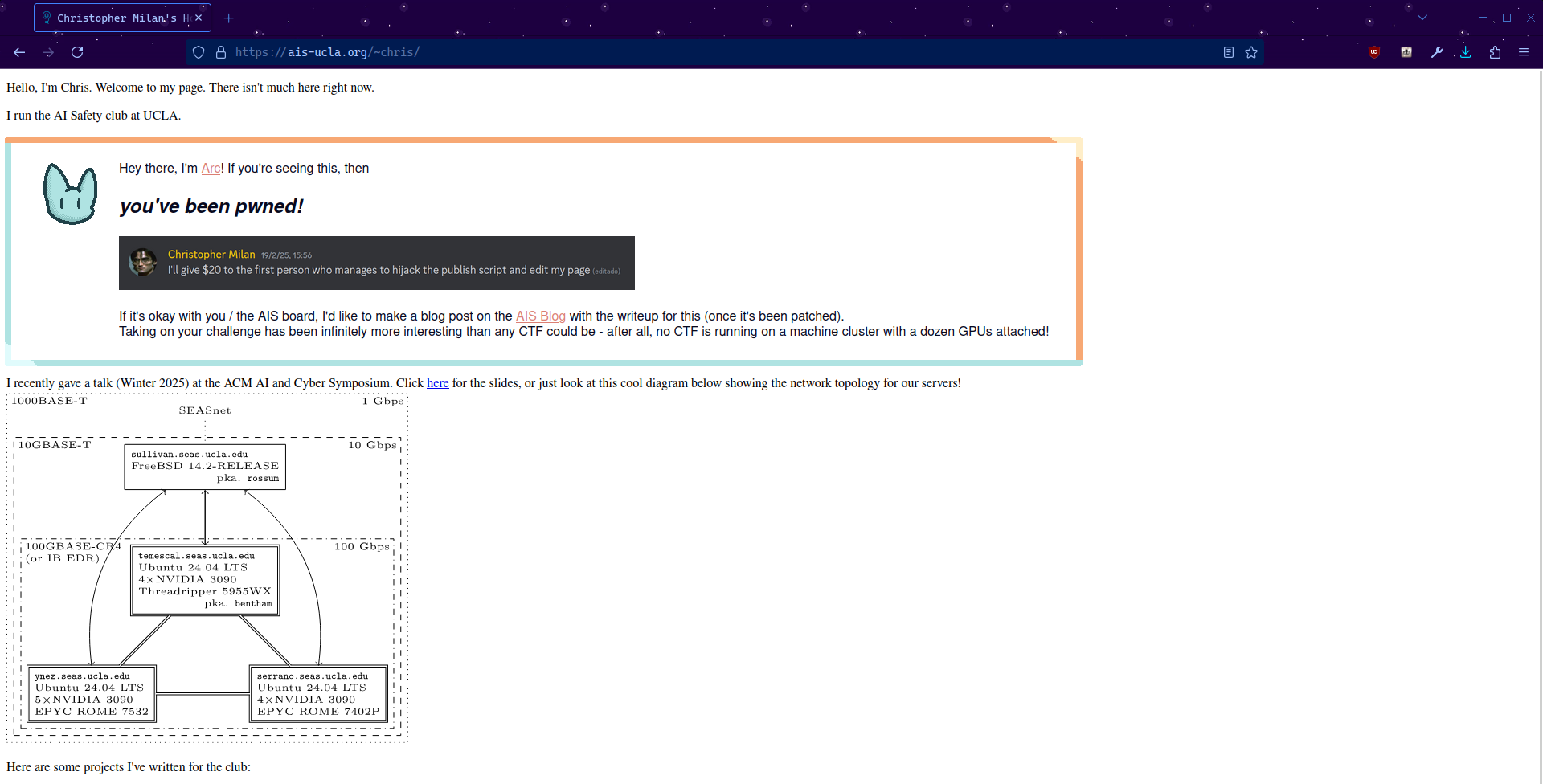Click the embedded Discord message screenshot
Screen dimensions: 1543x784
(376, 263)
